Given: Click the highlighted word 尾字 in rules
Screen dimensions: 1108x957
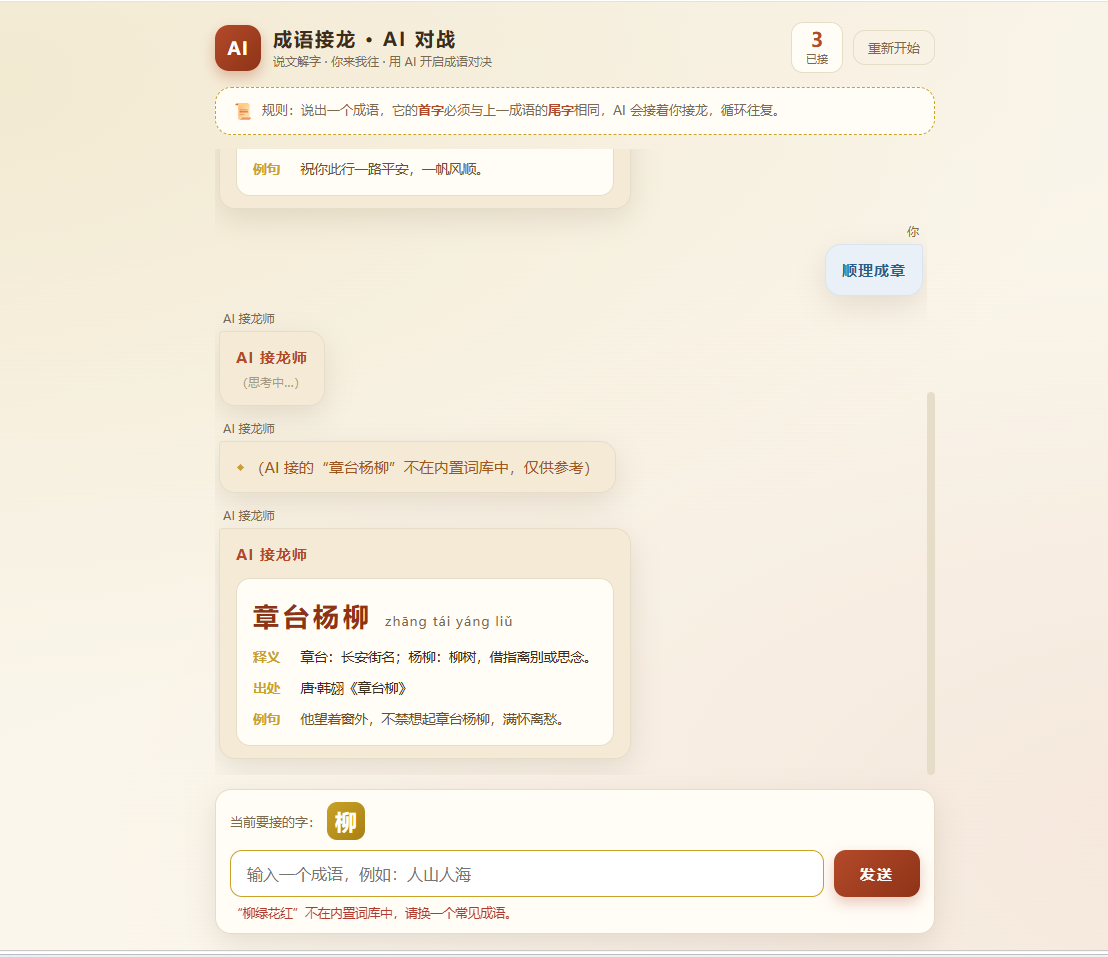Looking at the screenshot, I should pyautogui.click(x=561, y=110).
